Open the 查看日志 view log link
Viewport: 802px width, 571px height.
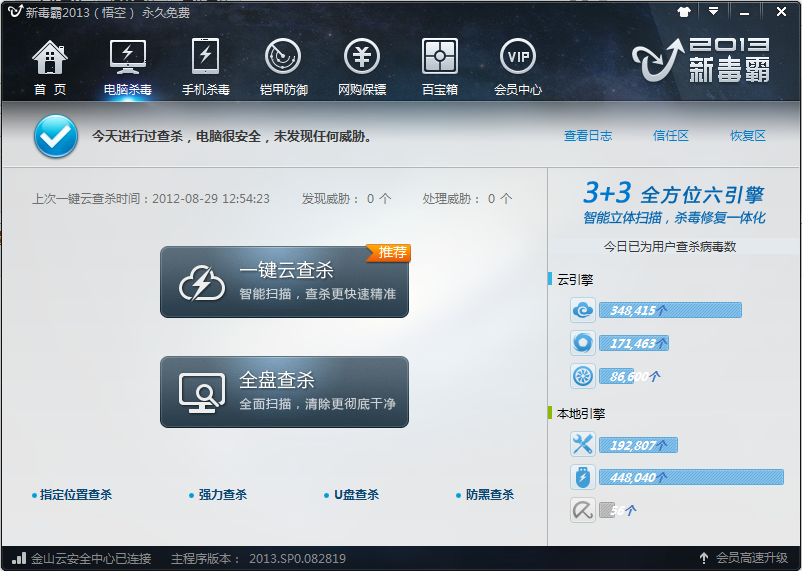588,136
